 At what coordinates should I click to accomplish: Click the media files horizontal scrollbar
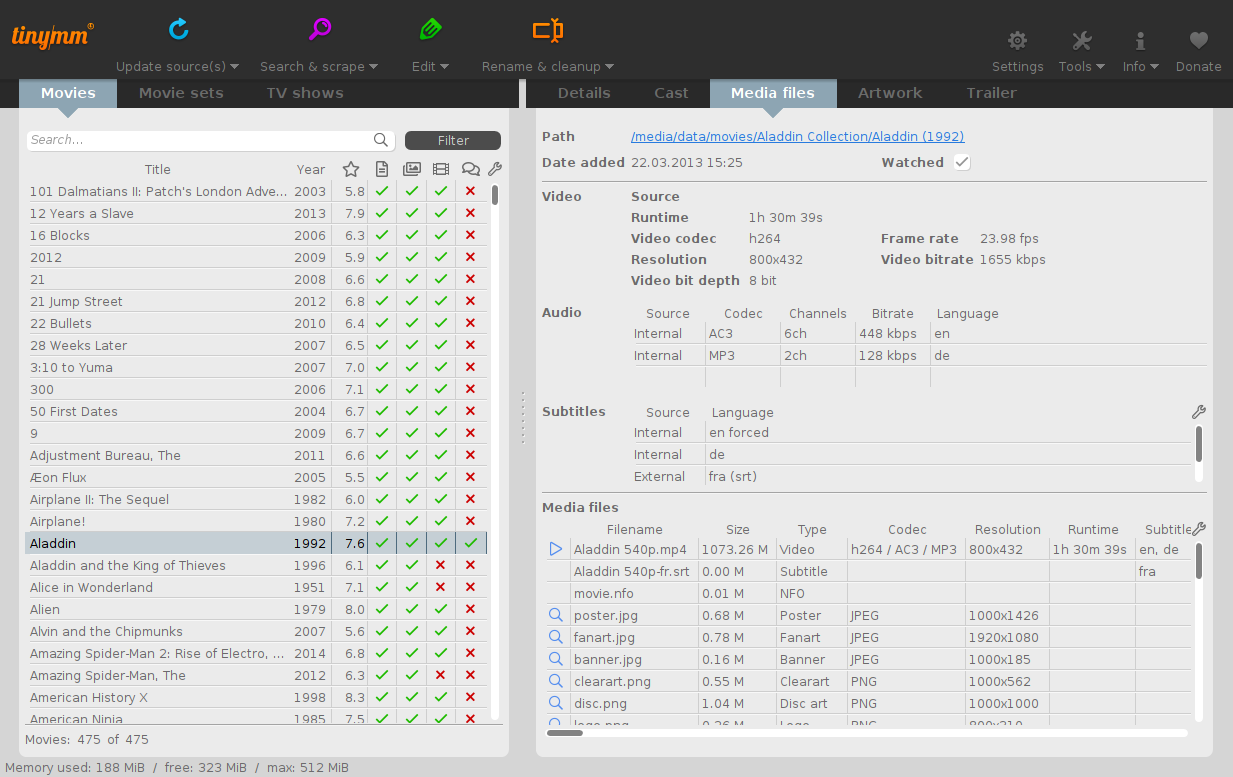565,733
